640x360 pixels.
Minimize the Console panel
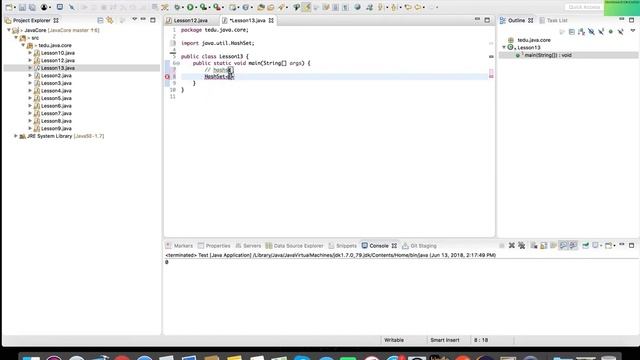point(622,245)
